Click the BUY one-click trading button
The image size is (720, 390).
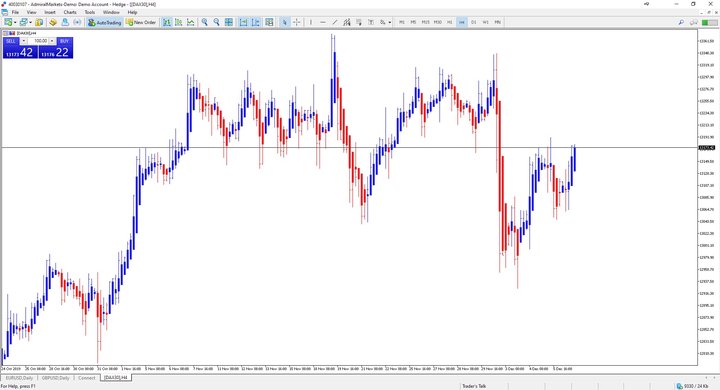click(x=64, y=41)
